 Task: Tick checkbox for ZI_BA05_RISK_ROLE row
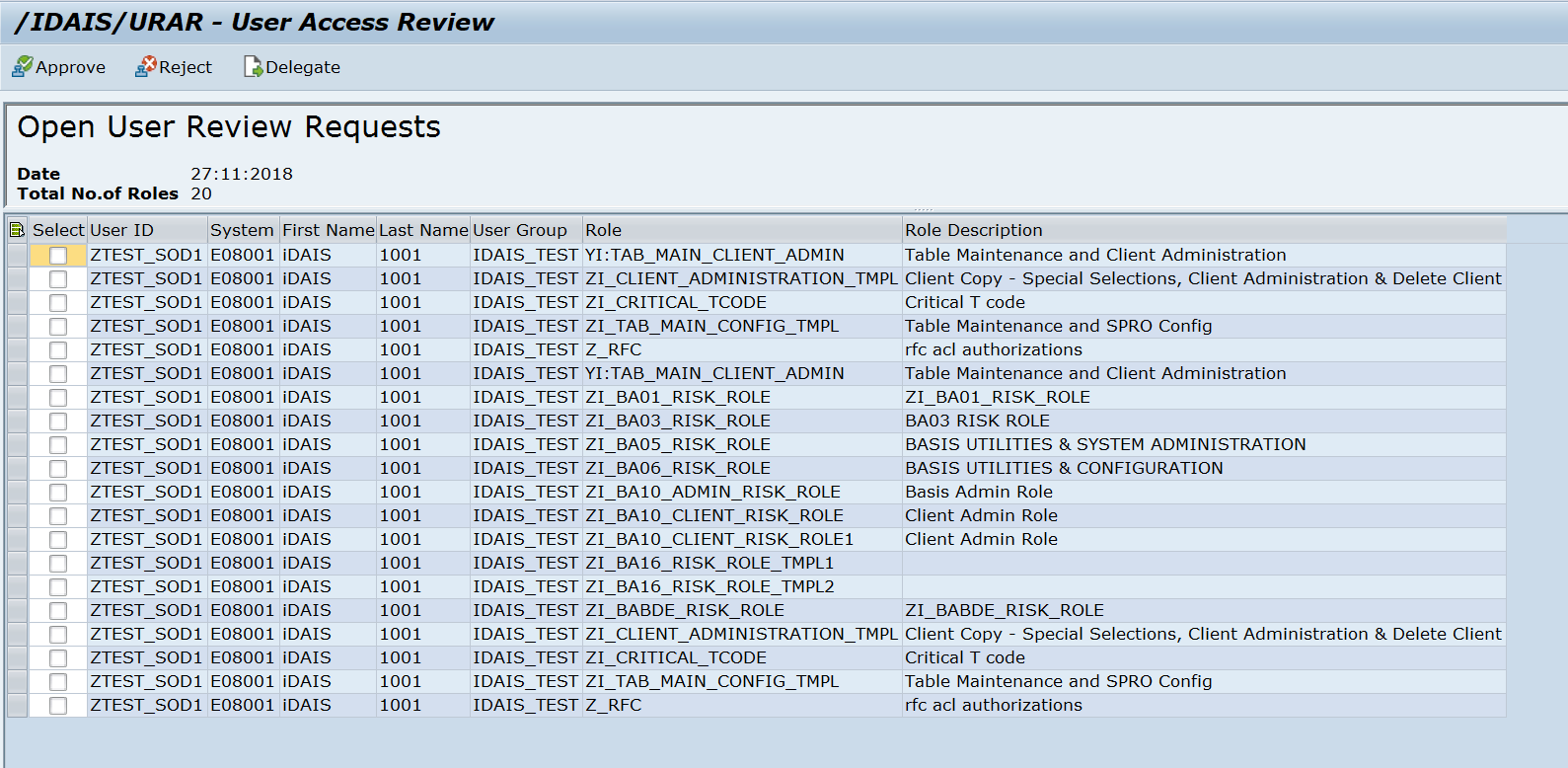[x=58, y=445]
